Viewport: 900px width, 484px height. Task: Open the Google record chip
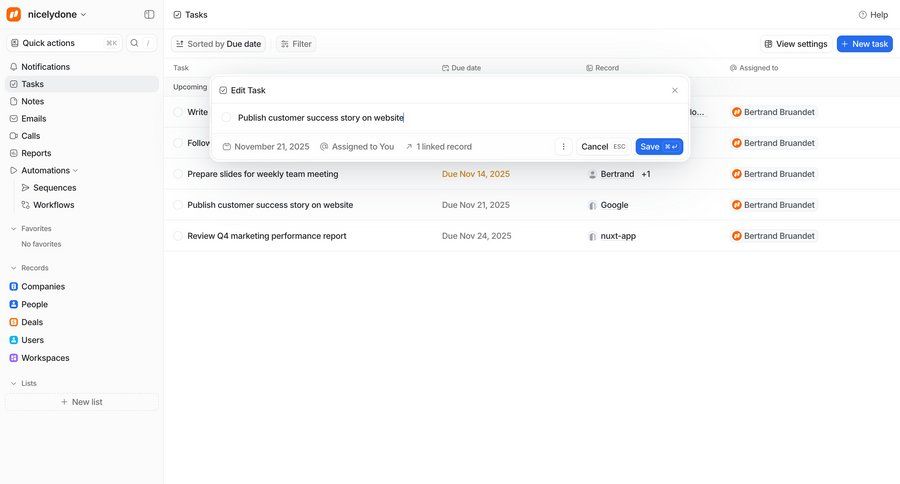pyautogui.click(x=608, y=205)
